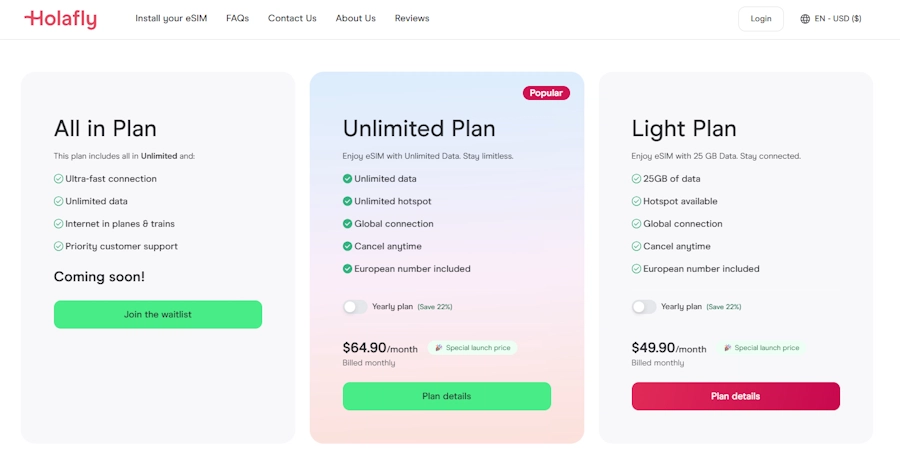Click the Popular badge on Unlimited Plan
Image resolution: width=900 pixels, height=465 pixels.
coord(546,93)
